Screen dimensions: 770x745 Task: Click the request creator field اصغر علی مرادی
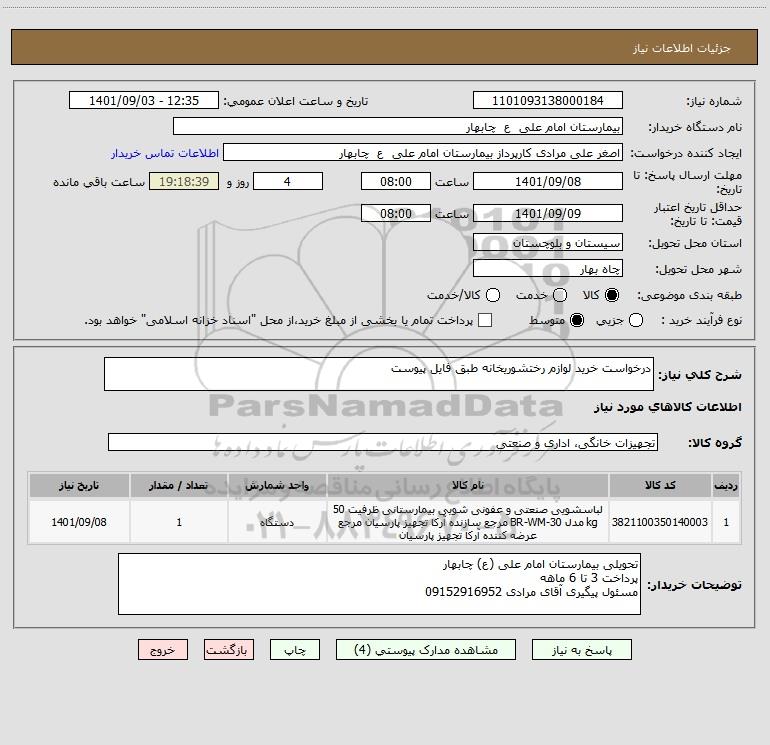pyautogui.click(x=423, y=153)
